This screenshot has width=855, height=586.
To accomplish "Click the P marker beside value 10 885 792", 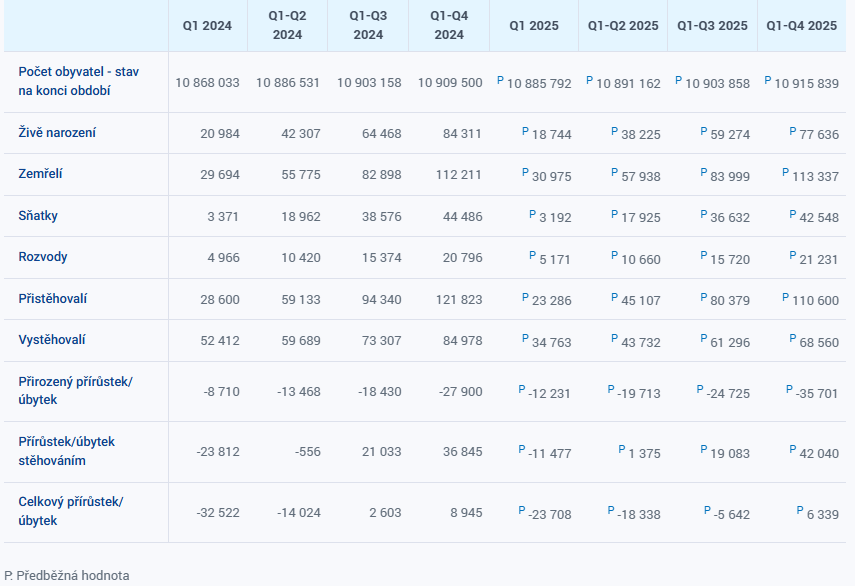I will click(500, 79).
